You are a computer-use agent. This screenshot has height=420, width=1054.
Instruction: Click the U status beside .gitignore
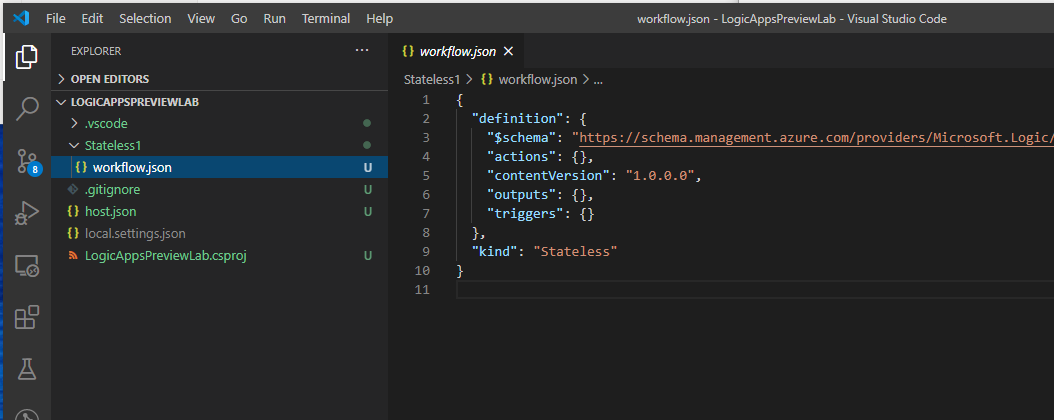367,190
